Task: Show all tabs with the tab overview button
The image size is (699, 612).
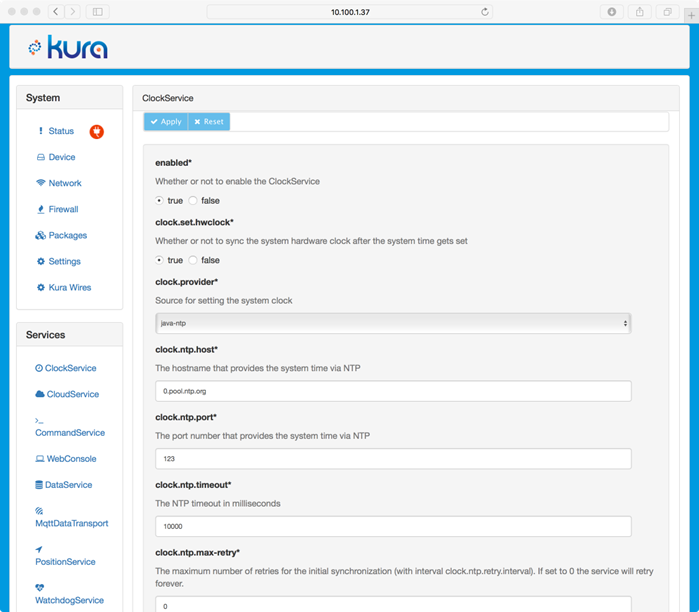Action: click(667, 12)
